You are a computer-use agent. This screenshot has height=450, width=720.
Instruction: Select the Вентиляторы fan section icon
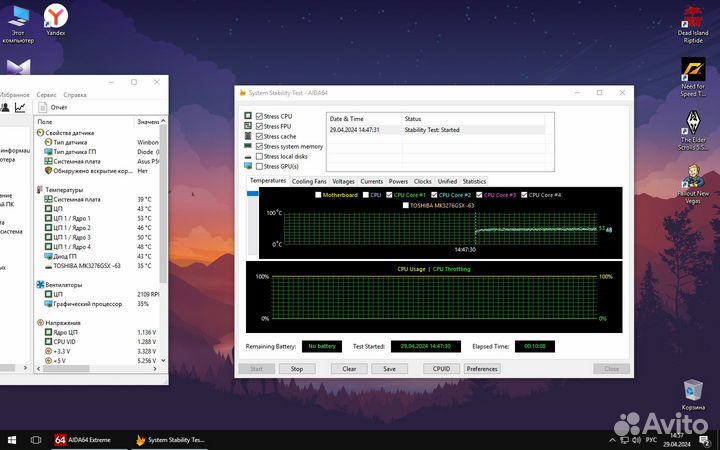(40, 285)
